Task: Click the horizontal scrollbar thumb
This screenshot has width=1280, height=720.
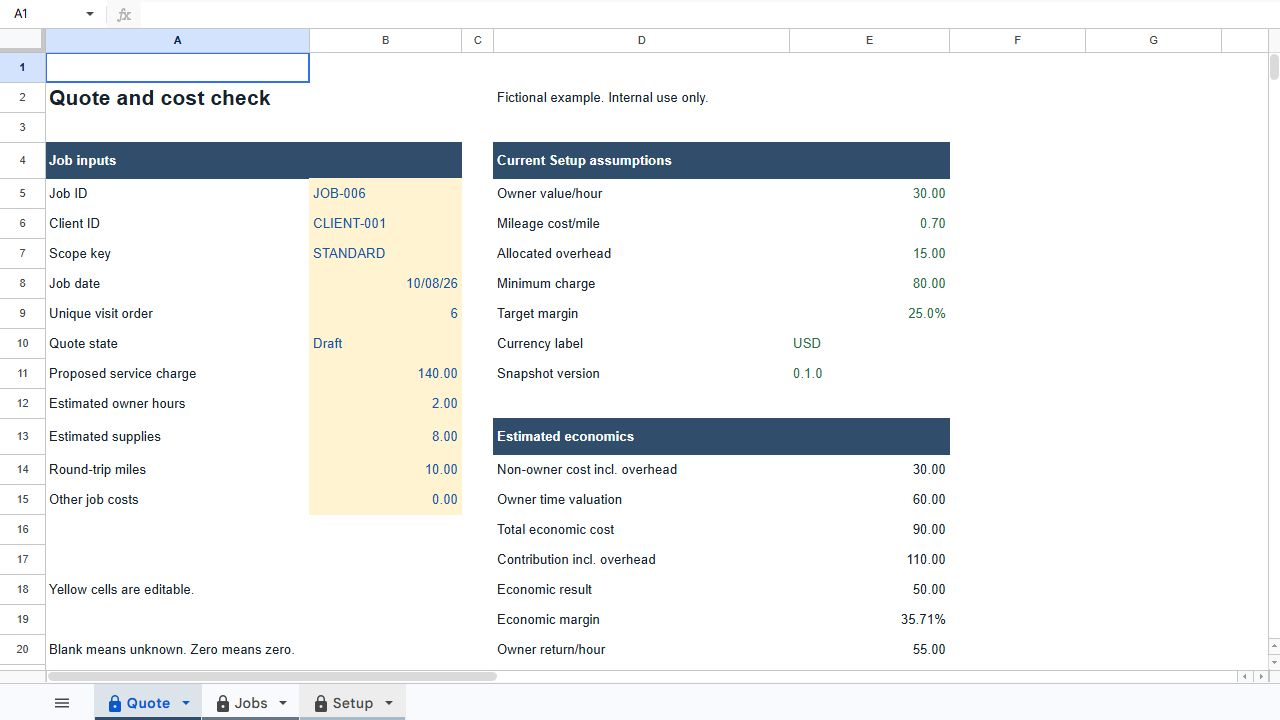Action: pyautogui.click(x=272, y=677)
